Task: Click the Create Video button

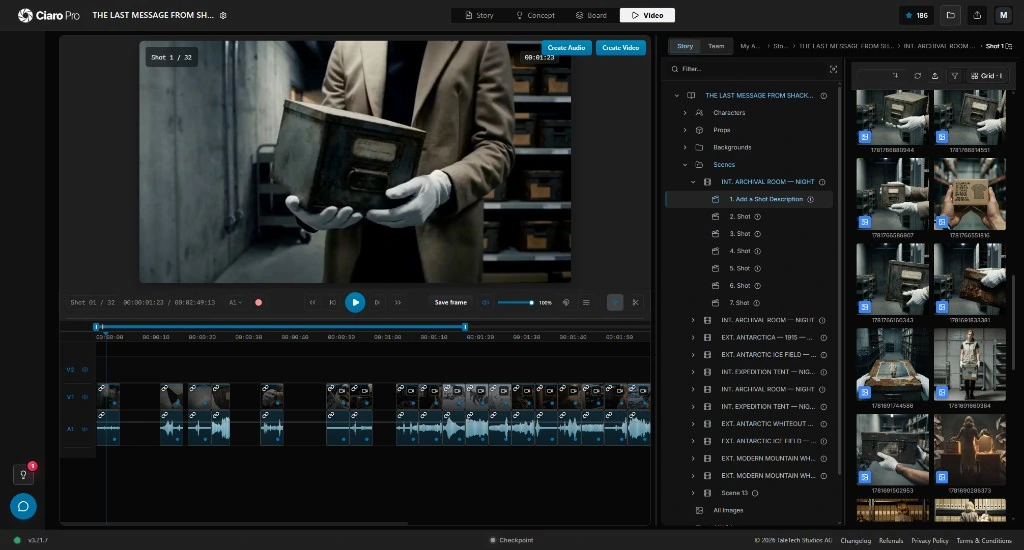Action: [620, 48]
